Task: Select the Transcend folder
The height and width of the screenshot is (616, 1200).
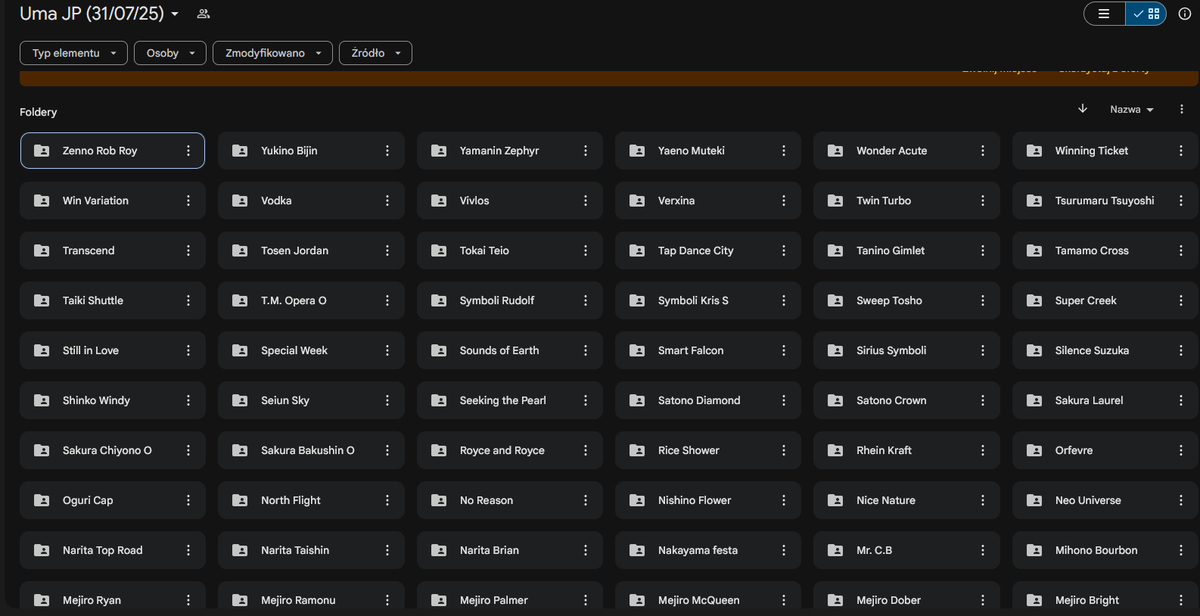Action: tap(113, 251)
